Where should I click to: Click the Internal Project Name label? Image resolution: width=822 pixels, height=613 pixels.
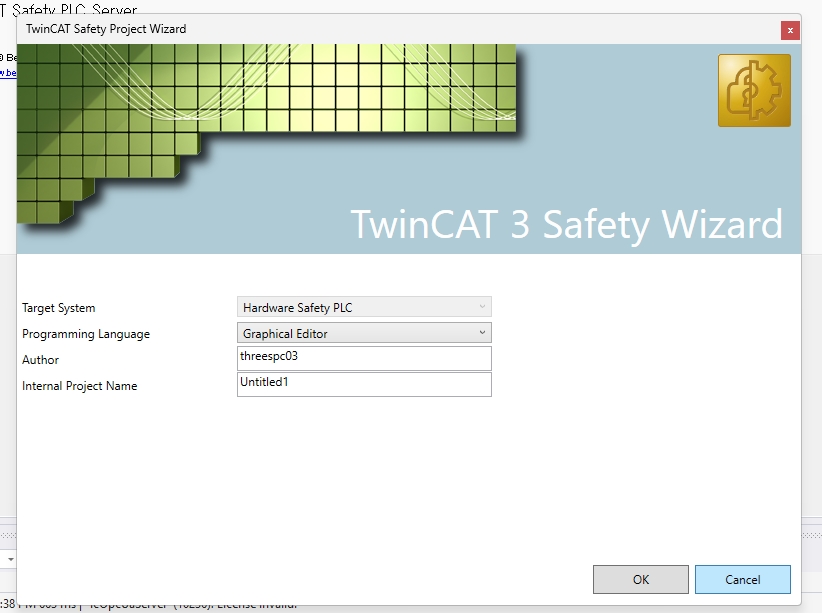coord(80,386)
